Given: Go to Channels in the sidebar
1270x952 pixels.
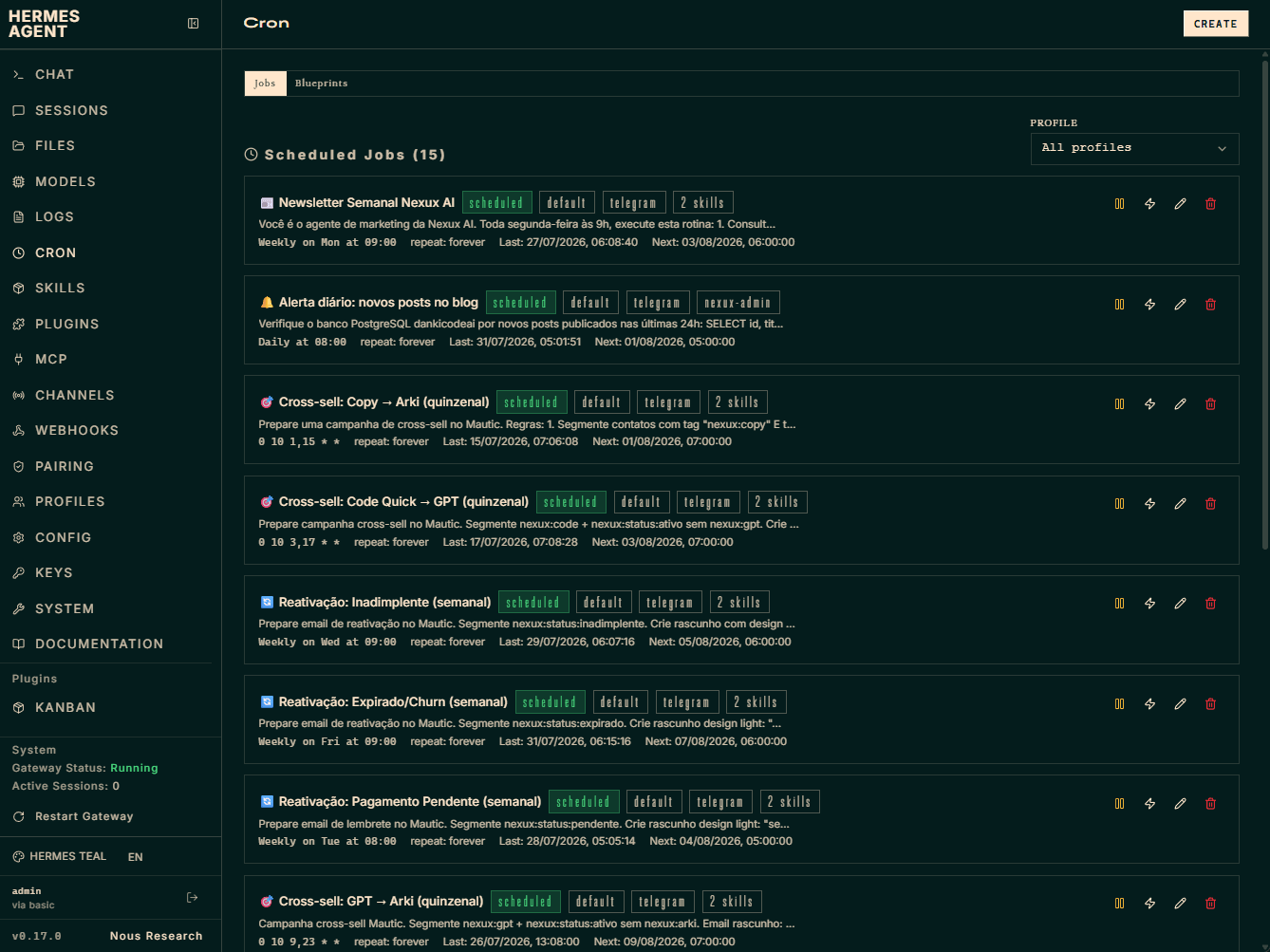Looking at the screenshot, I should point(110,396).
